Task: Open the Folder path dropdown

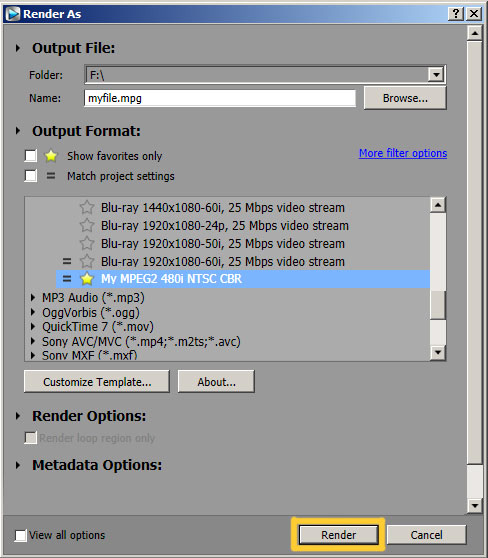Action: [436, 75]
